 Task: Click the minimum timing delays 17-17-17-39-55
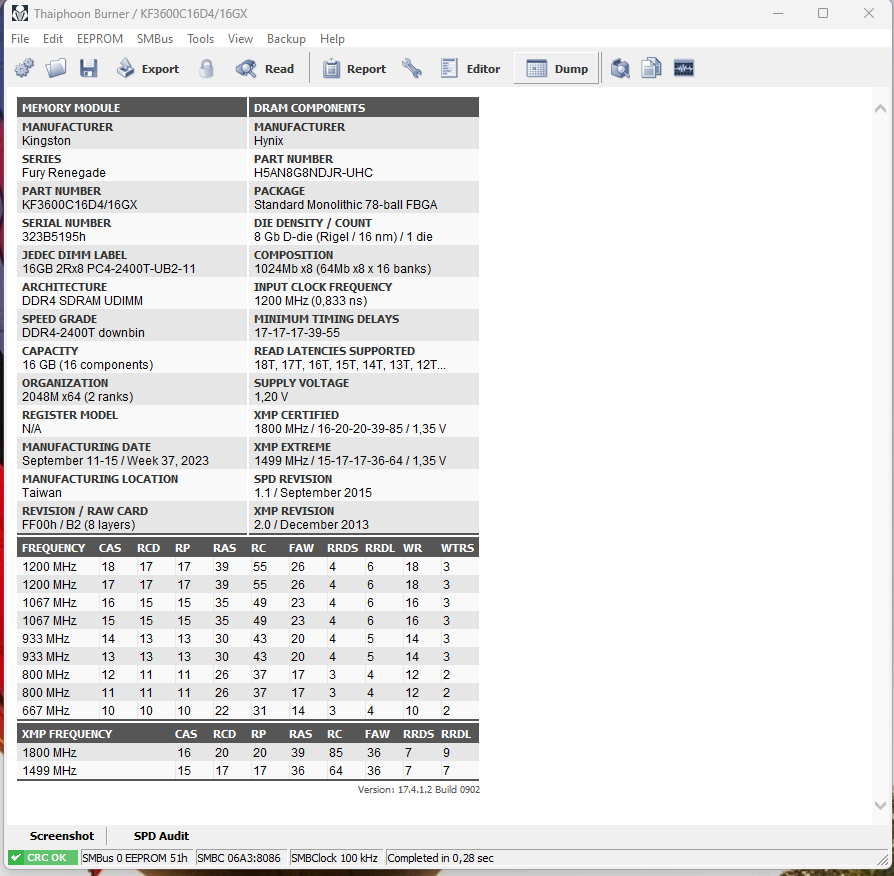pos(296,332)
